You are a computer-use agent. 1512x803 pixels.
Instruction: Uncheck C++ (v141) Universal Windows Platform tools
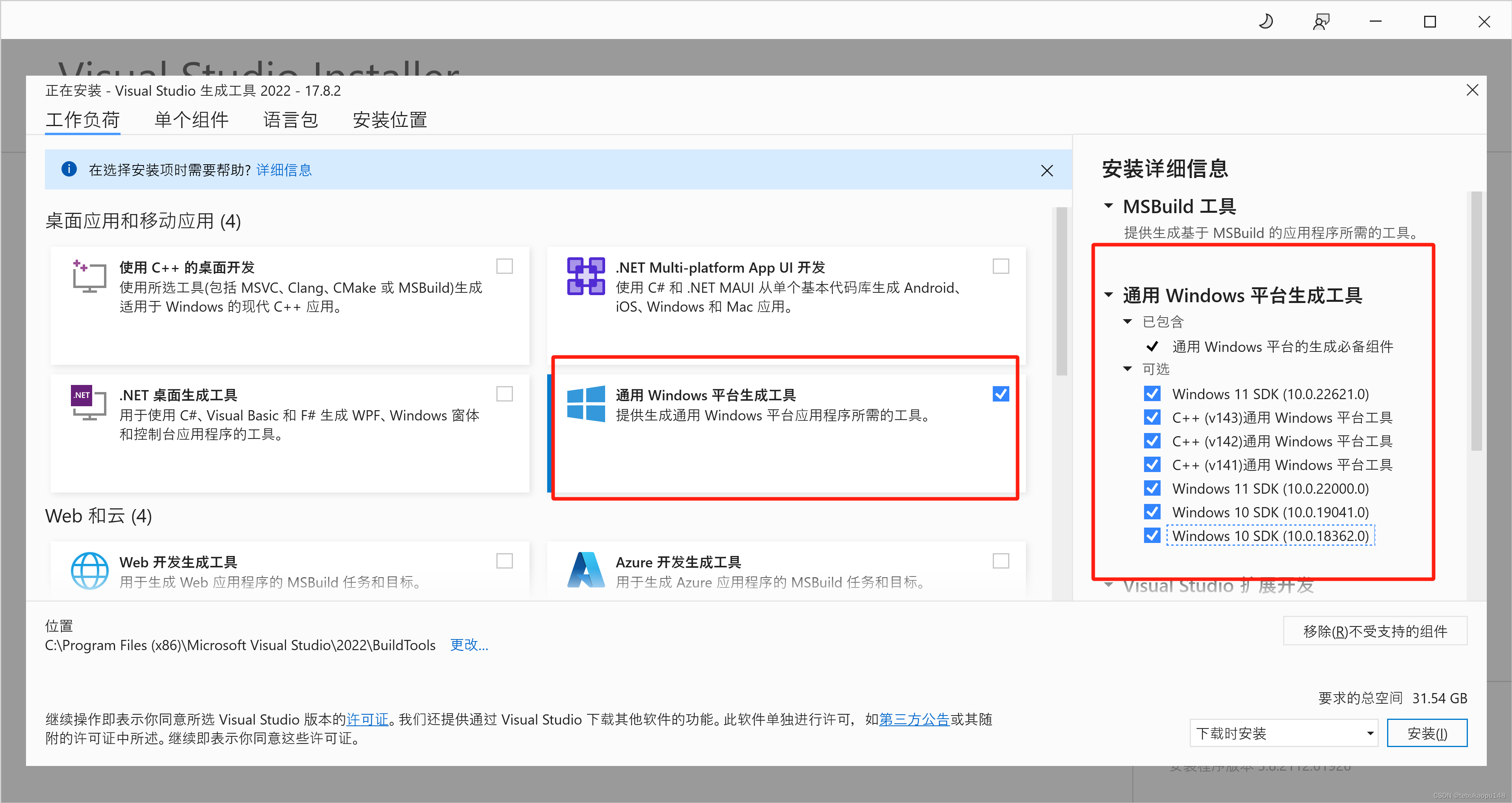coord(1152,465)
